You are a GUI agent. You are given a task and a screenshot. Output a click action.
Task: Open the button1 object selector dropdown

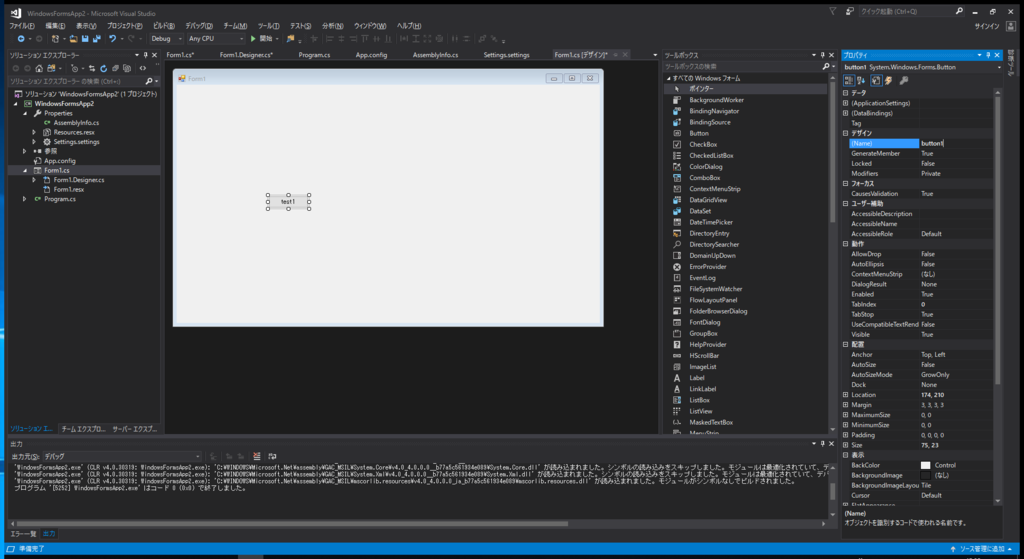[x=999, y=67]
